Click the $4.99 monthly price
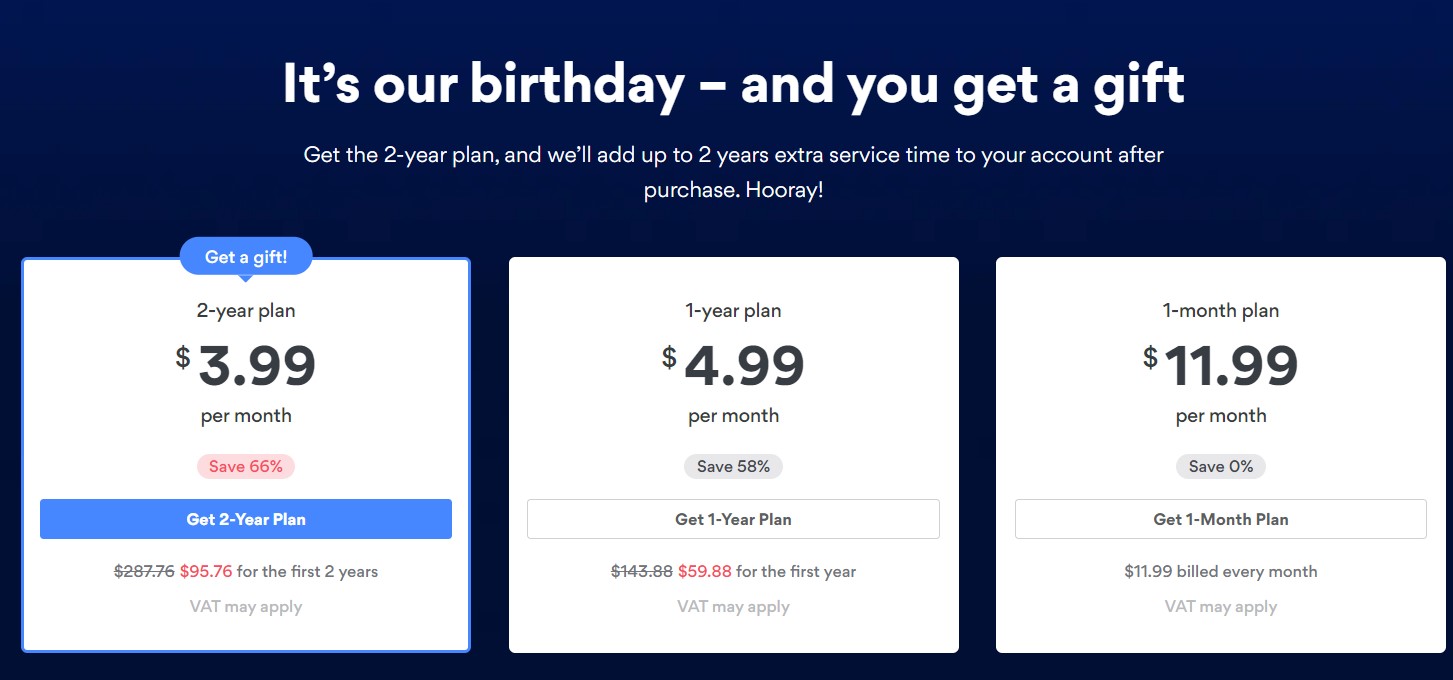 pyautogui.click(x=743, y=367)
